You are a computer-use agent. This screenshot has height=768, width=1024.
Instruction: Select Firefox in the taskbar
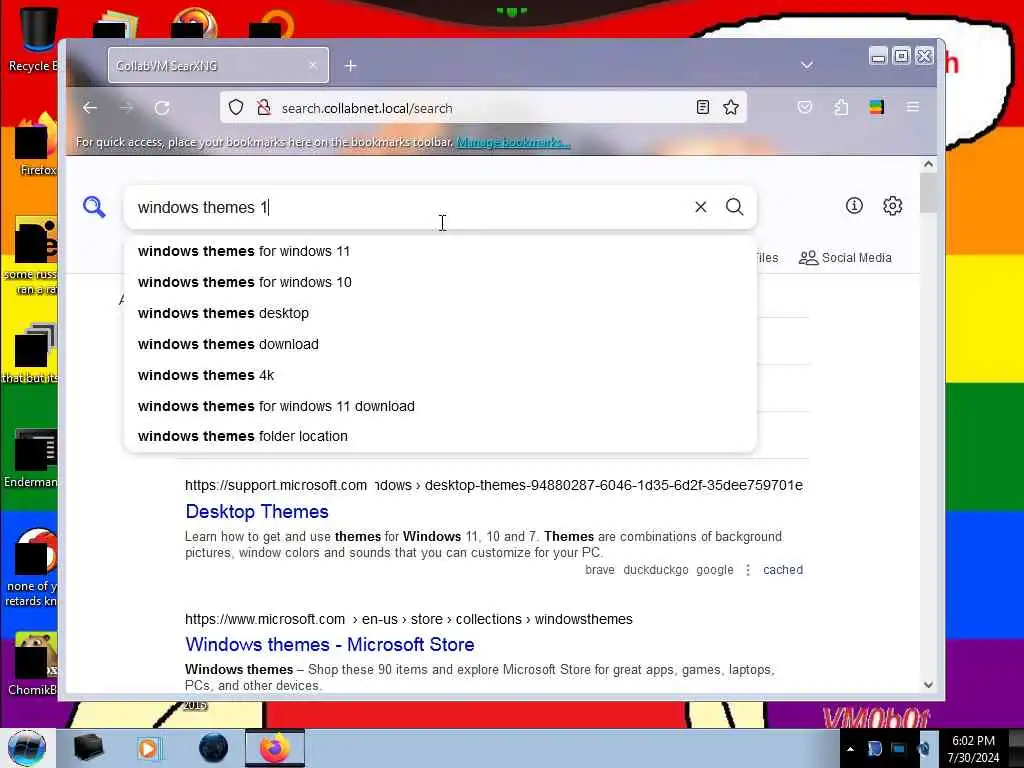coord(275,748)
